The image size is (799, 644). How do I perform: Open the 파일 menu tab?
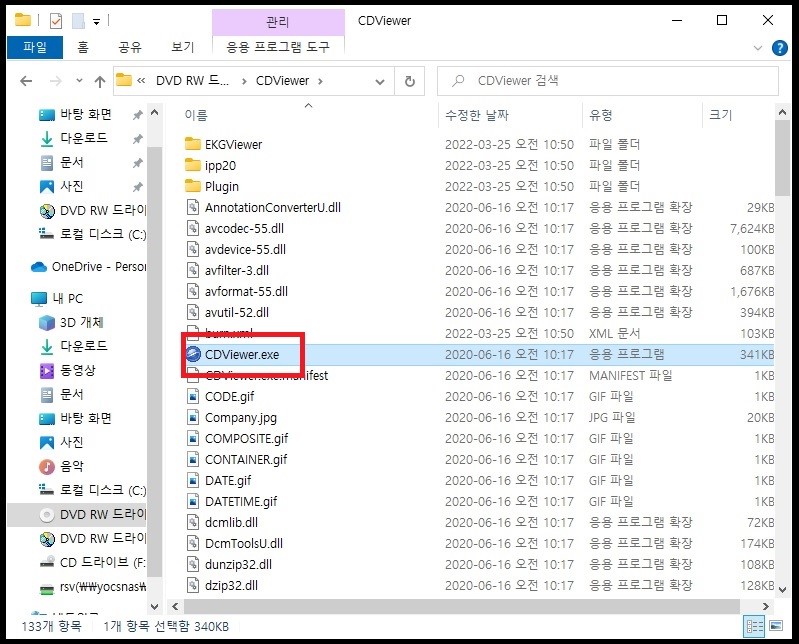(x=34, y=46)
